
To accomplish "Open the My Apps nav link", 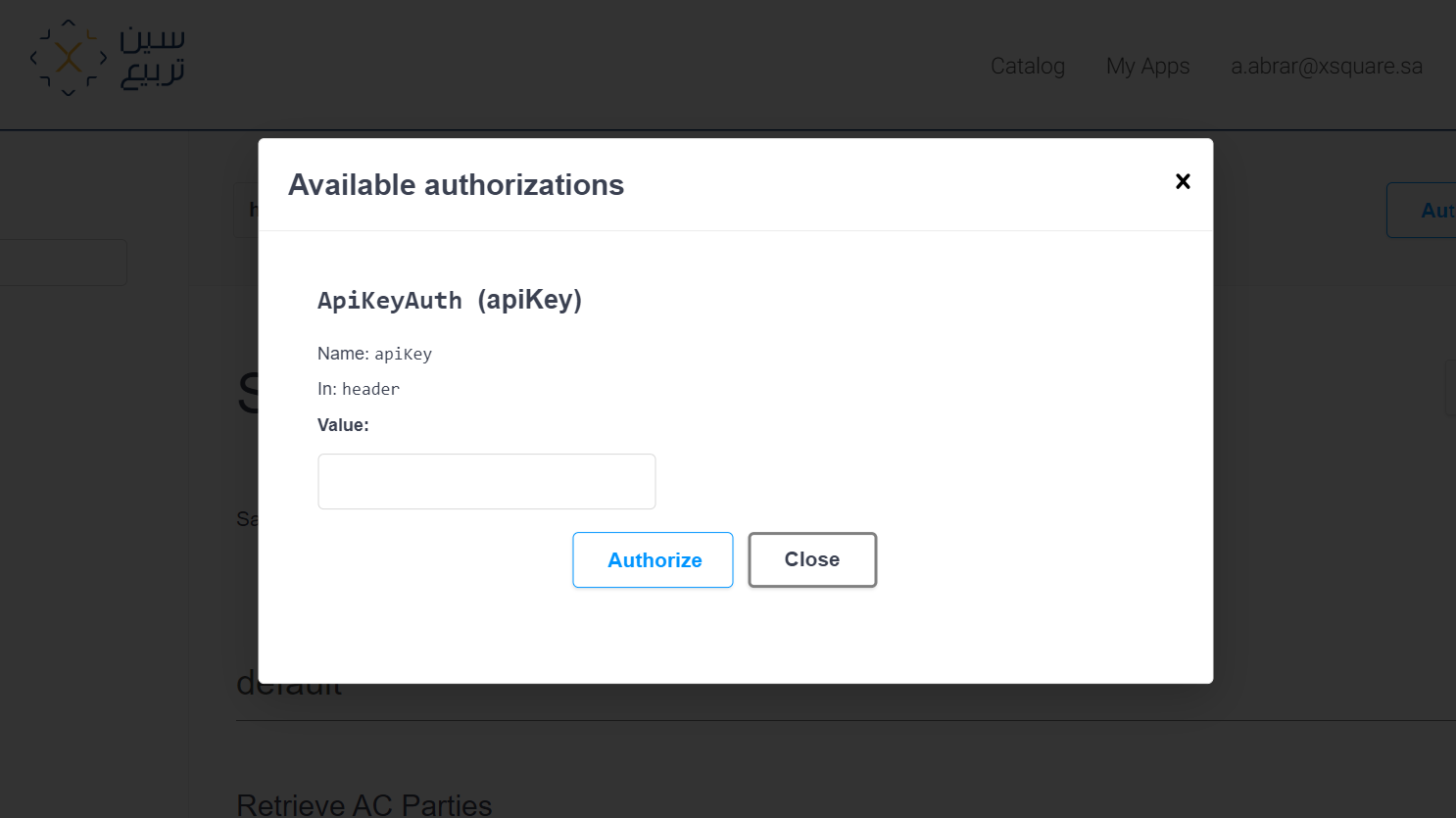I will click(1147, 66).
